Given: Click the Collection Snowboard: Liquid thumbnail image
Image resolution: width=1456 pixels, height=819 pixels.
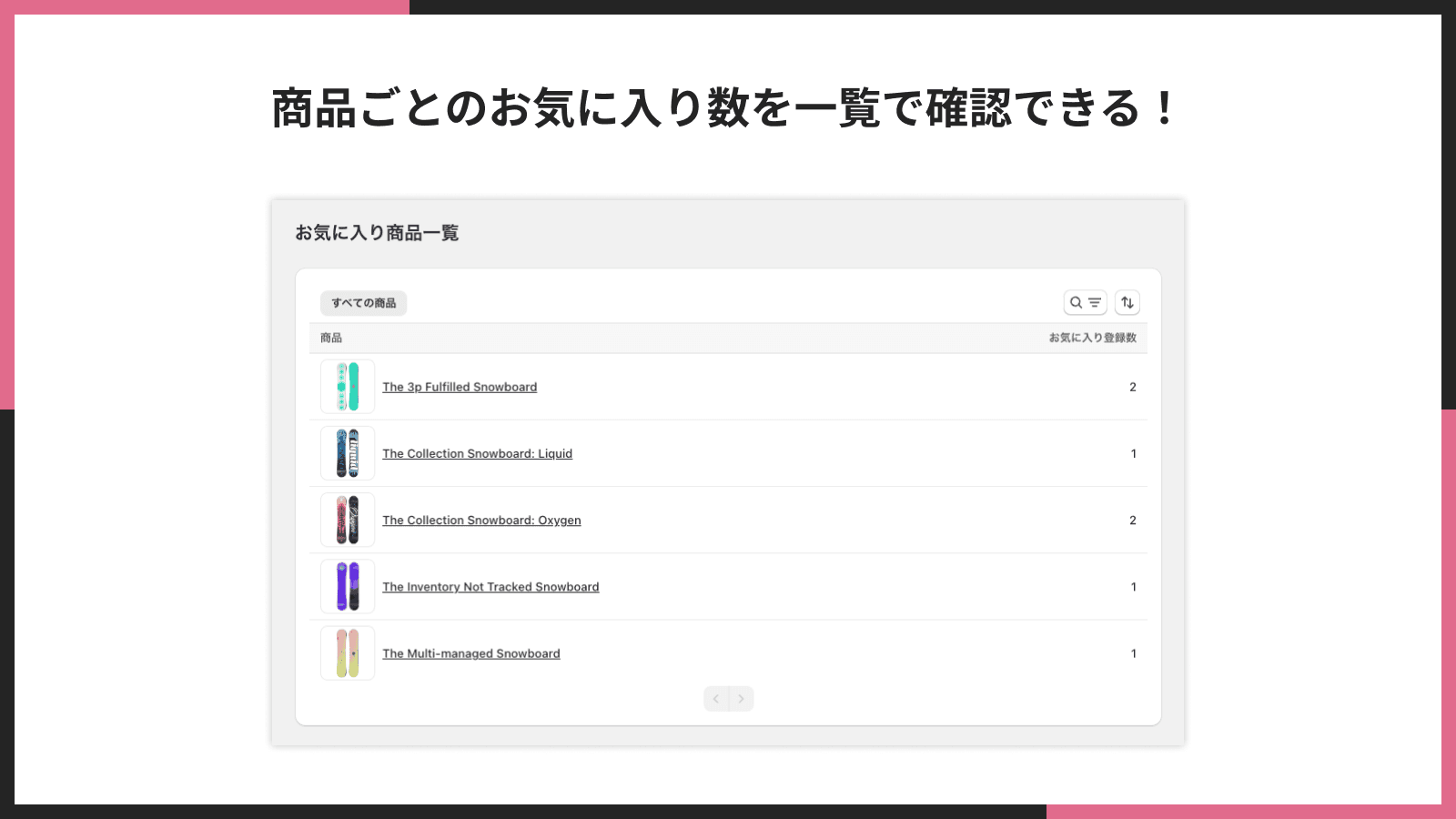Looking at the screenshot, I should pos(348,453).
